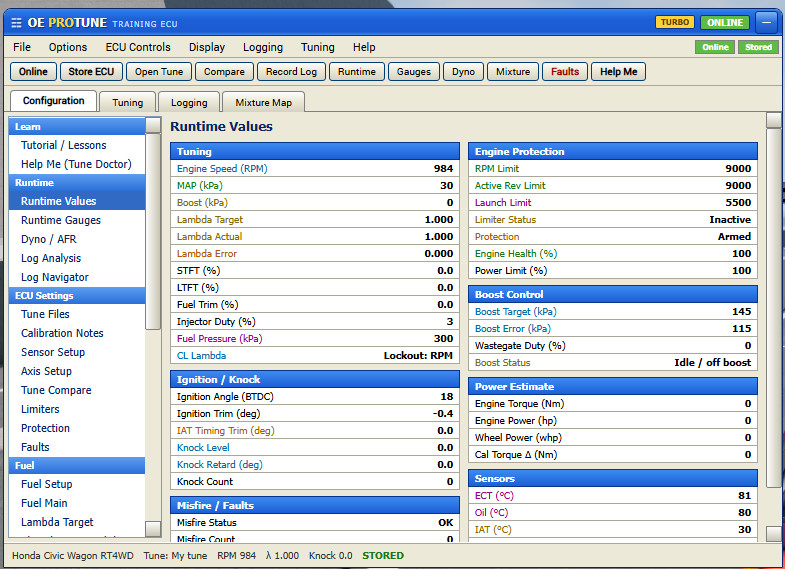Start recording with Record Log button
The image size is (785, 569).
(291, 72)
